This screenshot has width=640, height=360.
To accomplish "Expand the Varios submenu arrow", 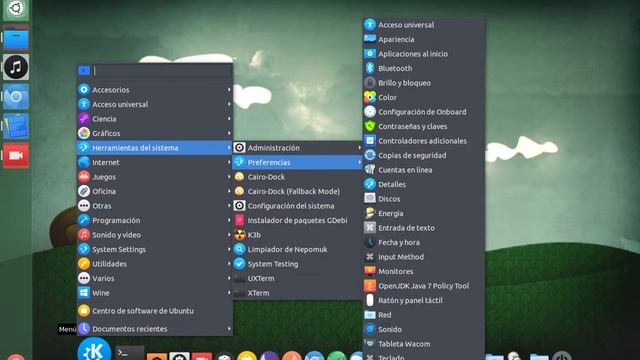I will tap(229, 278).
